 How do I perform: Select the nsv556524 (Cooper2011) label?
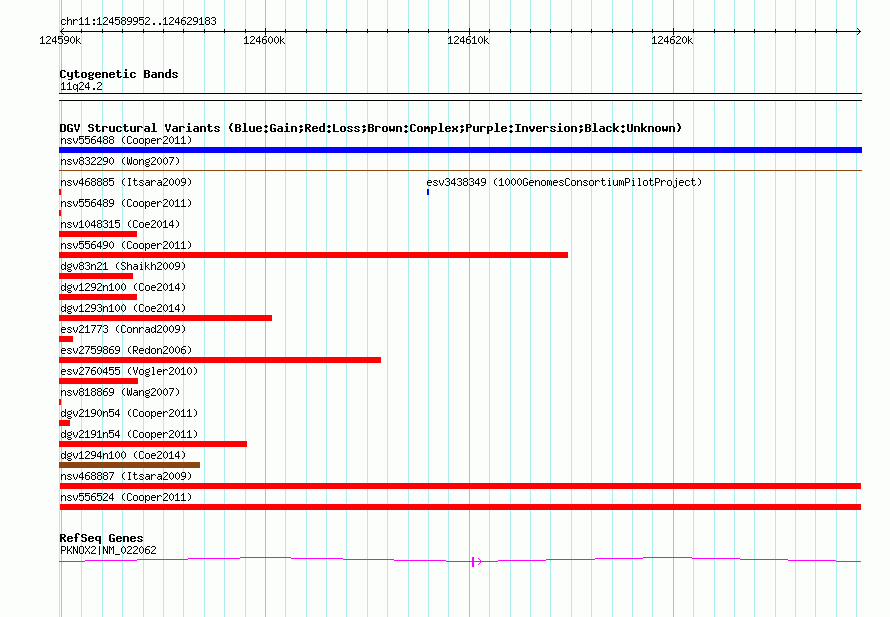coord(126,497)
